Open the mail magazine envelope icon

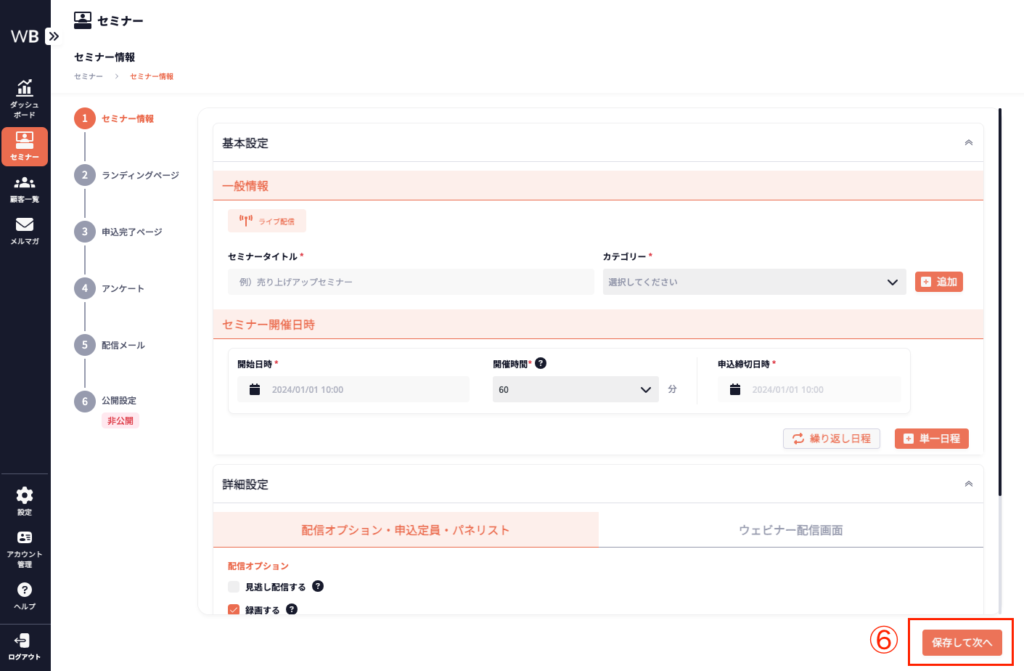point(25,225)
